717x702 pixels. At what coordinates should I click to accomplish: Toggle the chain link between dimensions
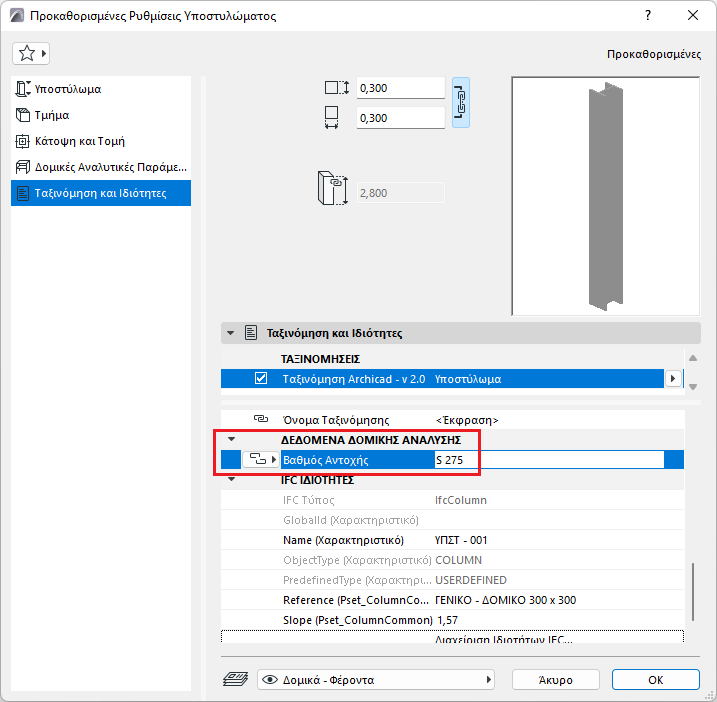[461, 102]
